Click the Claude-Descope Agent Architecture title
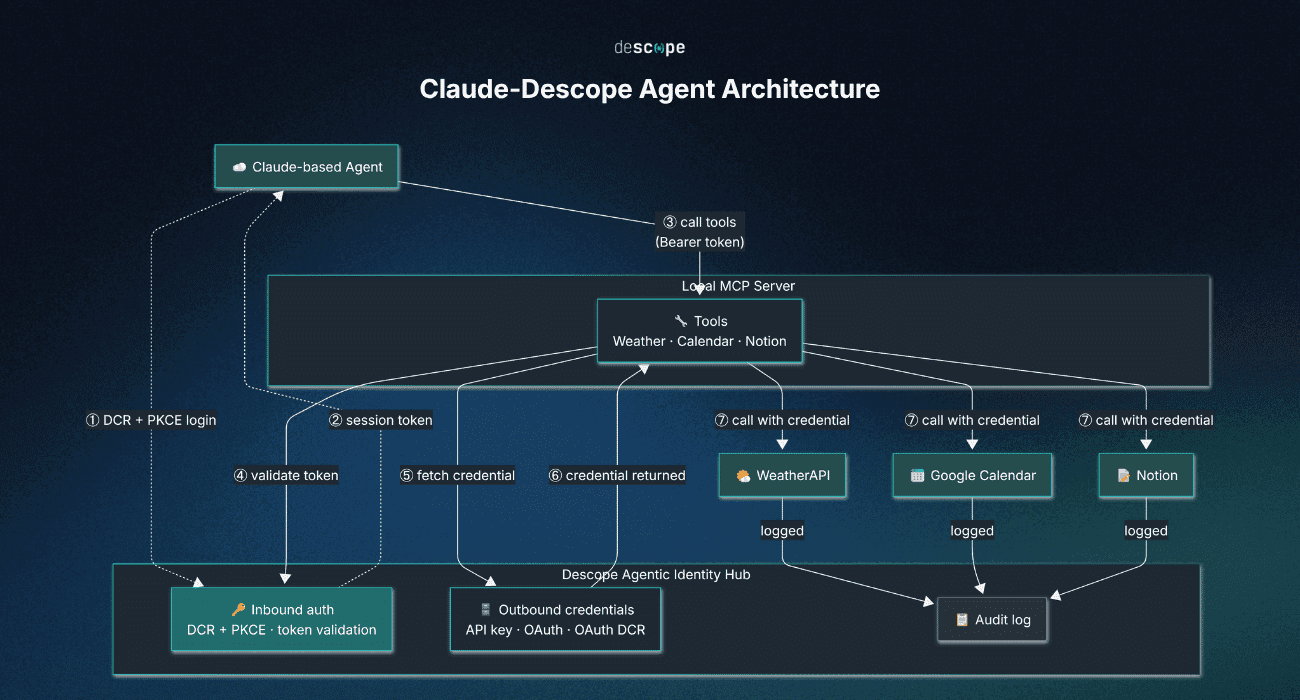 (650, 89)
